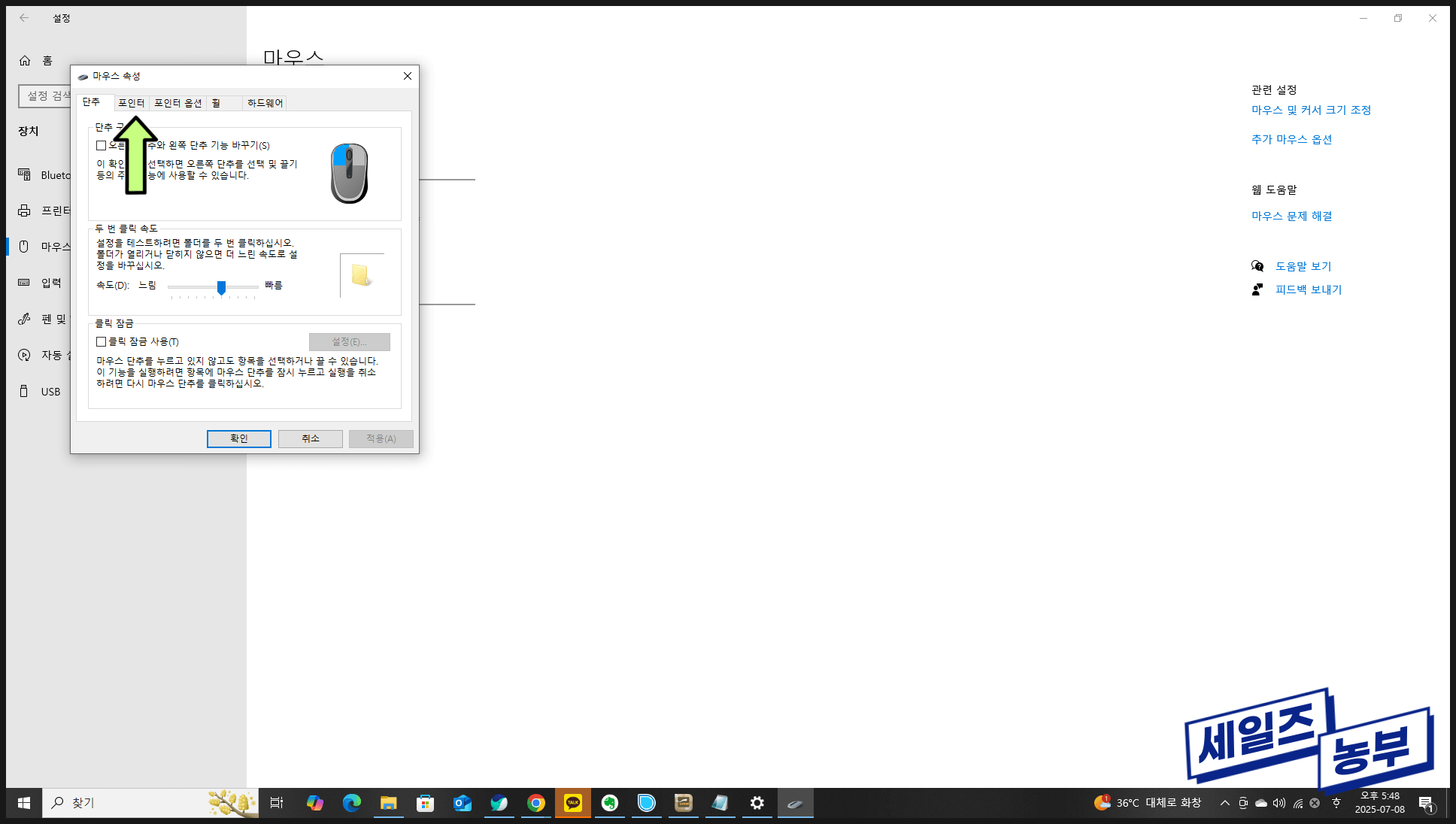The image size is (1456, 824).
Task: Open KakaoTalk from the taskbar
Action: pyautogui.click(x=573, y=803)
